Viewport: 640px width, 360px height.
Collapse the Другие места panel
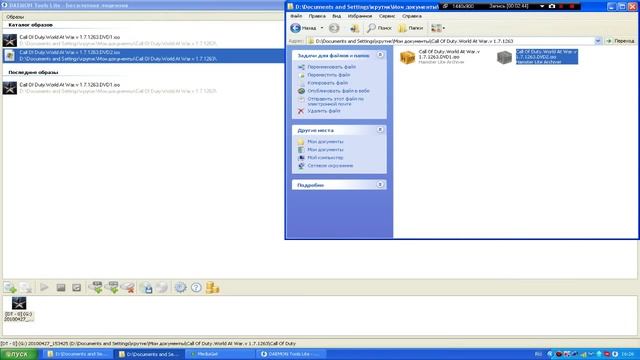click(380, 129)
